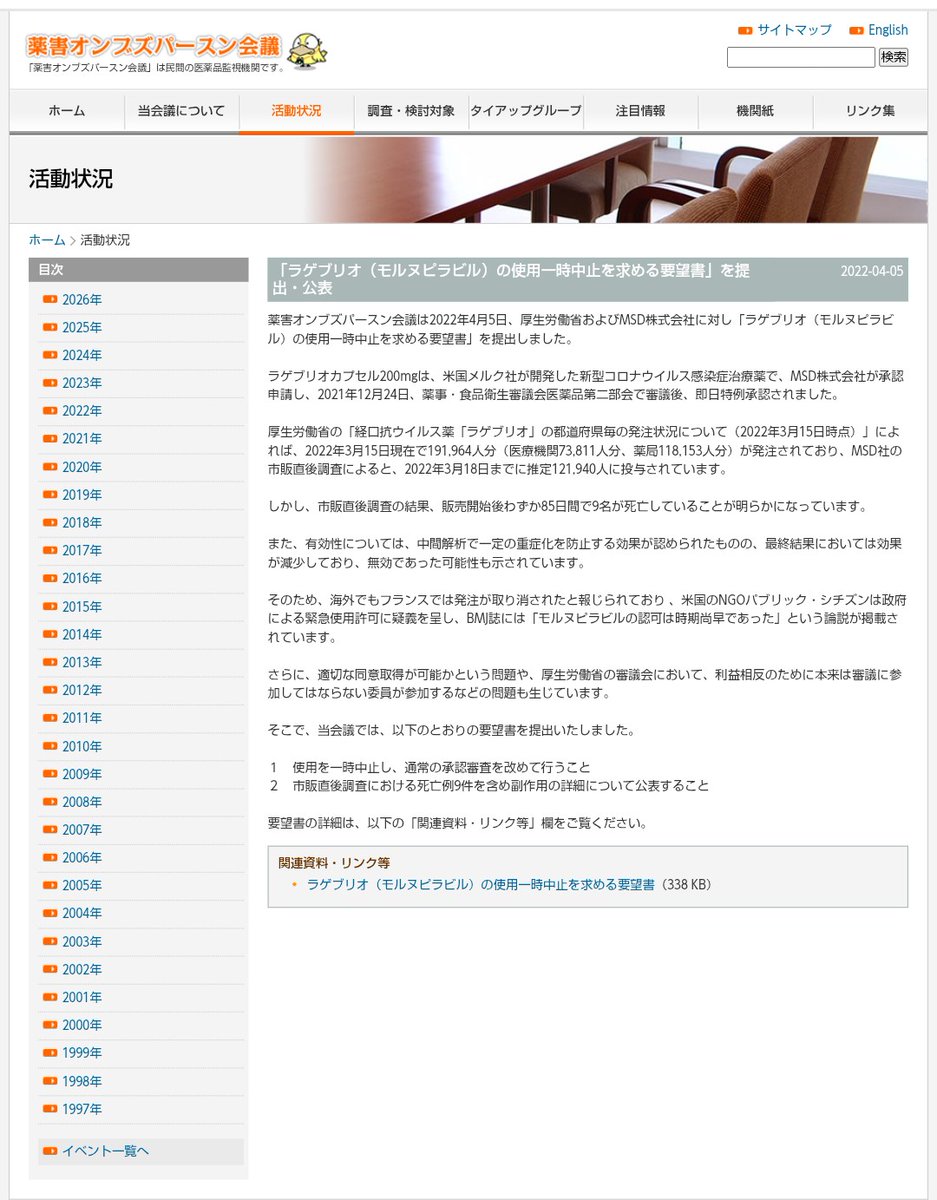Open the 当会議について menu tab
The image size is (937, 1200).
[181, 111]
